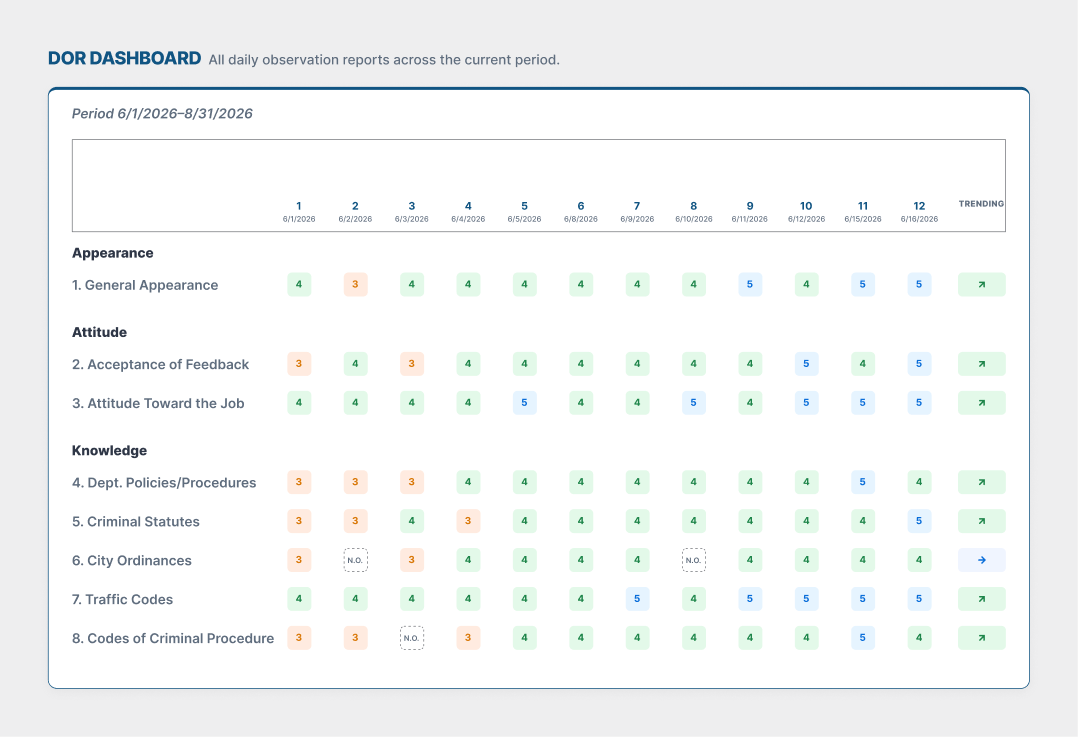Screen dimensions: 1078x737
Task: Click Codes of Criminal Procedure score 5 on 6/15/2026
Action: point(863,638)
